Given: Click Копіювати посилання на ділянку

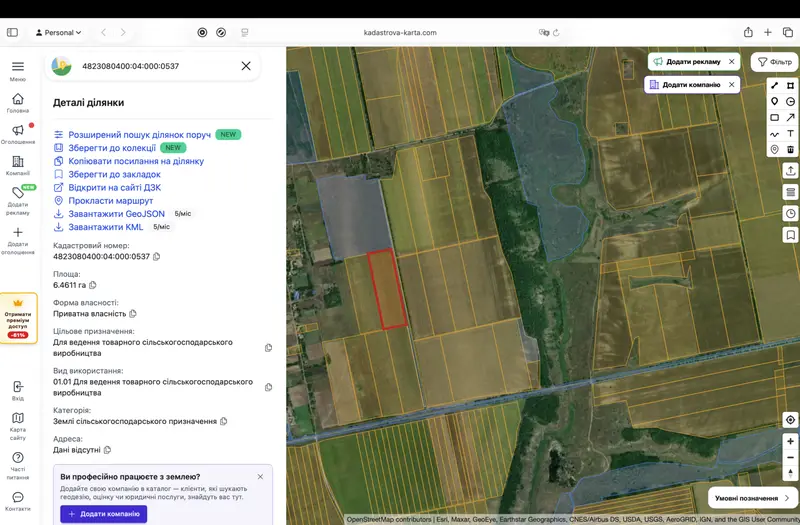Looking at the screenshot, I should click(136, 161).
